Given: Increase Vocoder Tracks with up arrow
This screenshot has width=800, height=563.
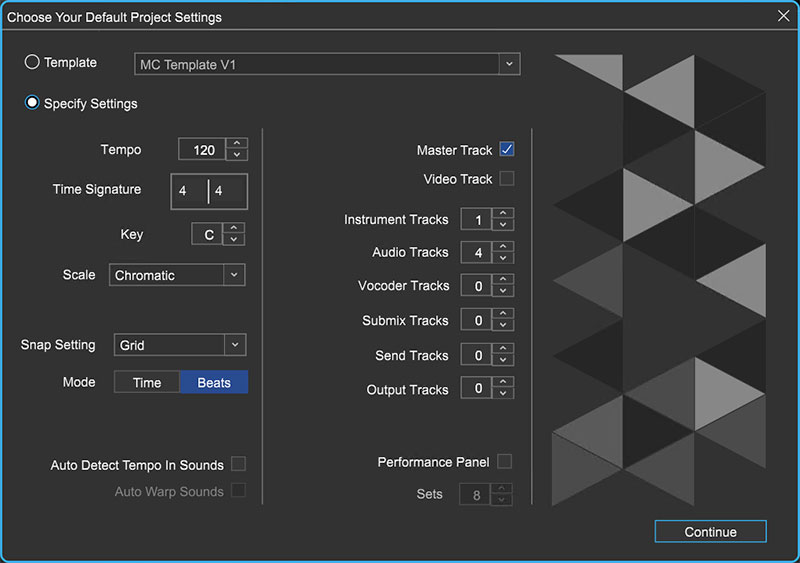Looking at the screenshot, I should (503, 280).
